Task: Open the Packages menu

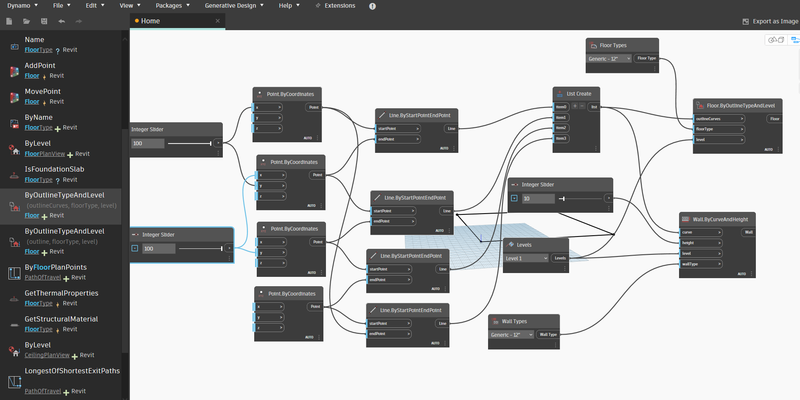Action: pyautogui.click(x=172, y=6)
